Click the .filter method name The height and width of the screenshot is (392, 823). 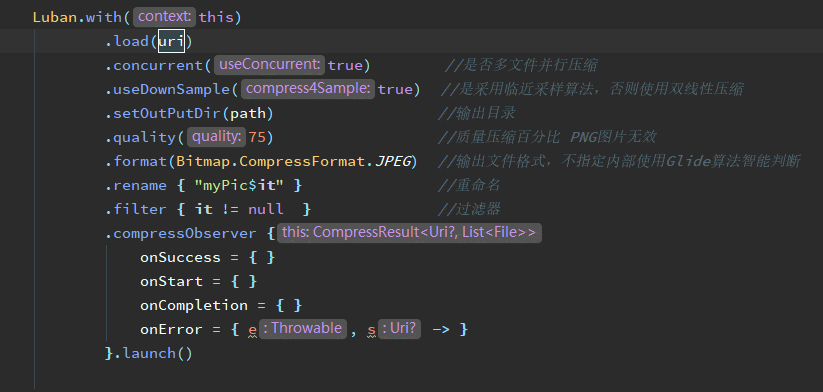136,209
